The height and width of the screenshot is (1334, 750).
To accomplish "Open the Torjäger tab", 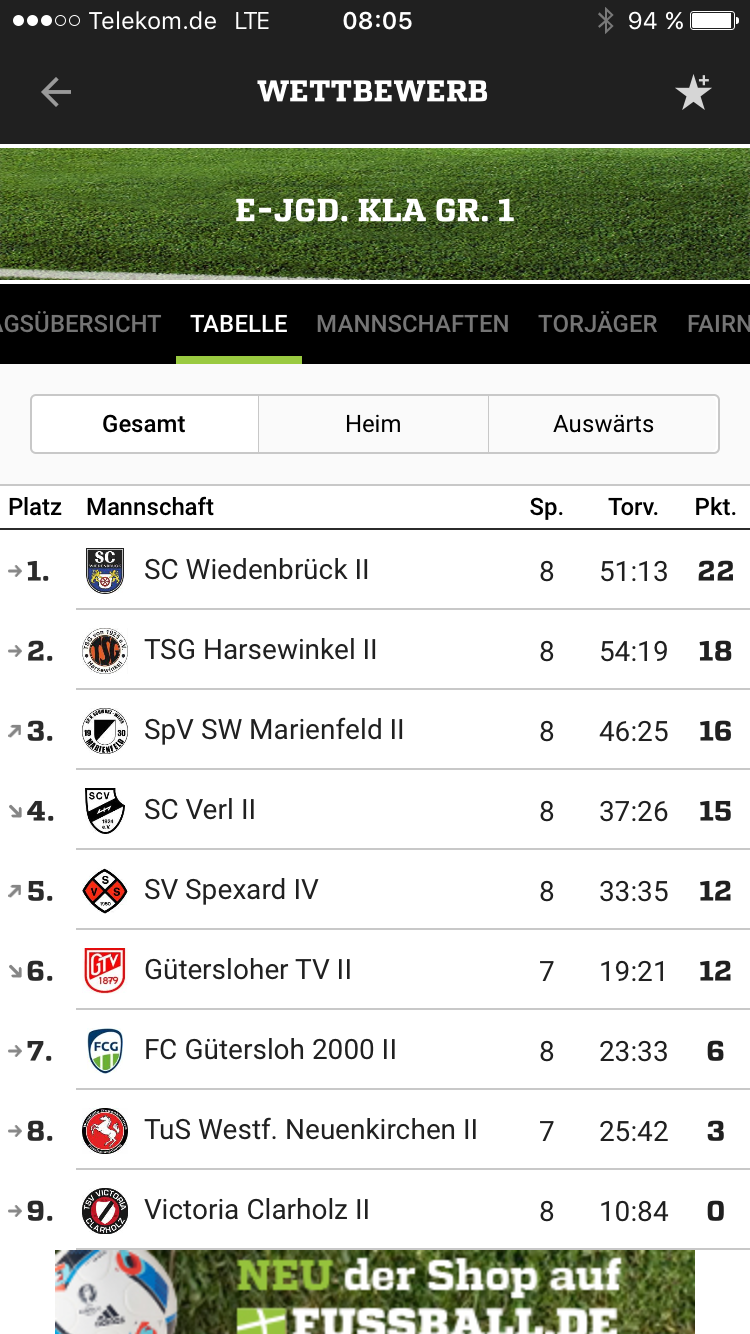I will click(x=598, y=324).
